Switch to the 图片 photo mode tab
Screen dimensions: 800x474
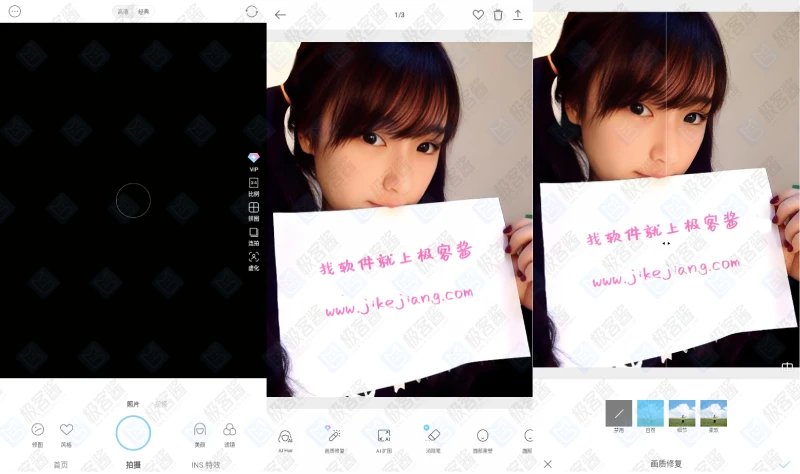[133, 404]
